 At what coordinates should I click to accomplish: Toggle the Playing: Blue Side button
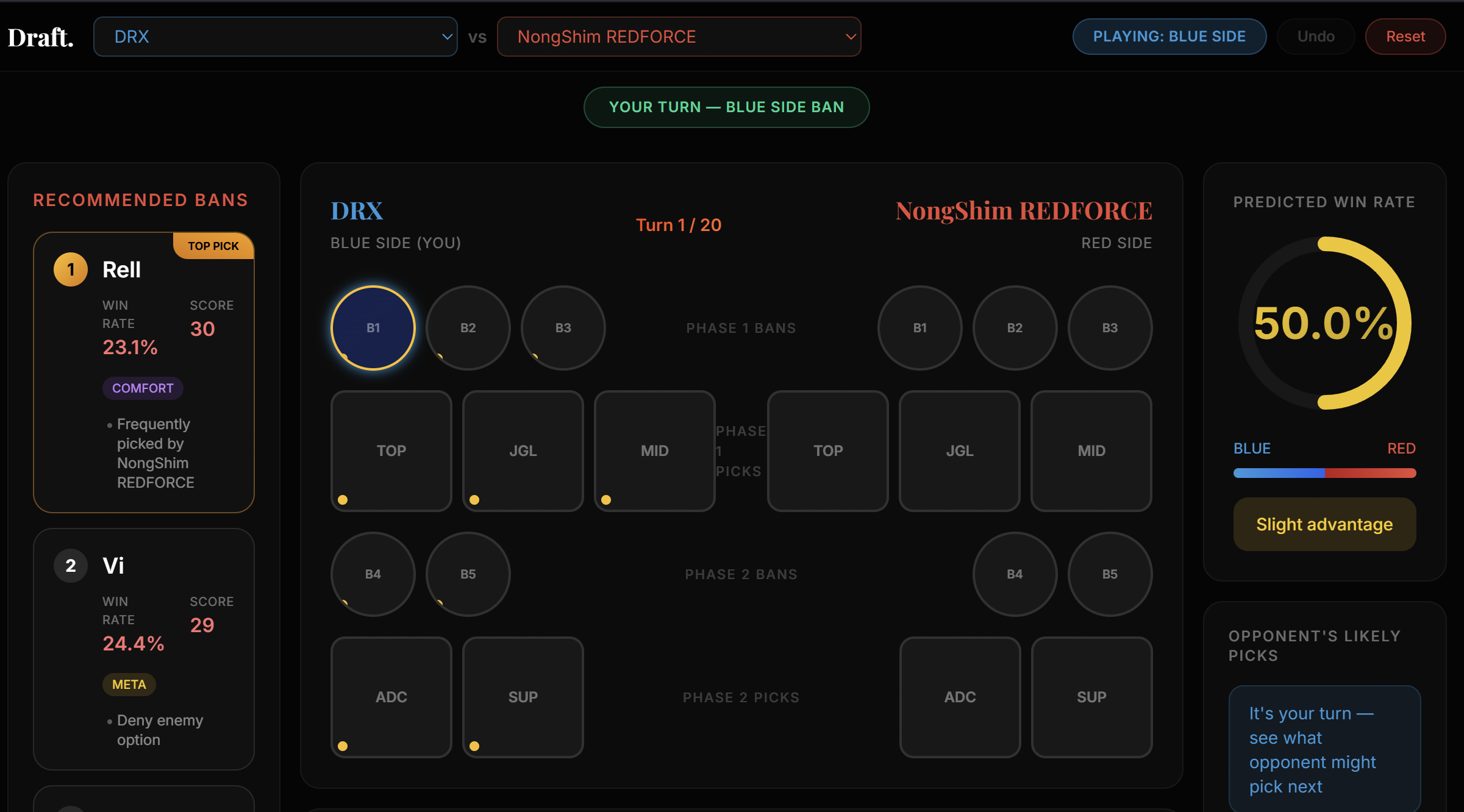point(1169,37)
